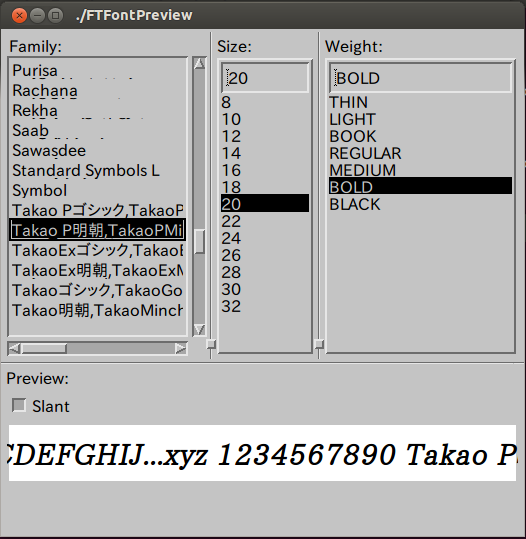
Task: Select size 8
Action: (265, 102)
